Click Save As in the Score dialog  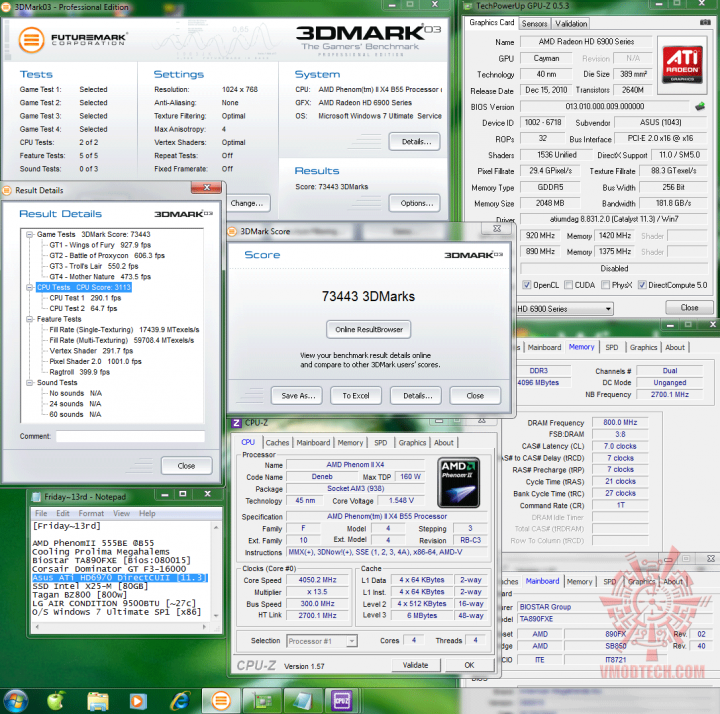click(297, 396)
